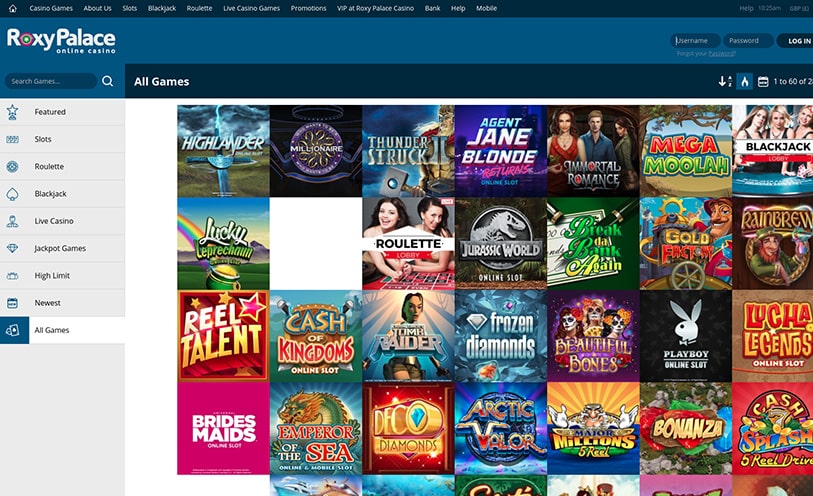Open the Gold Factory game tile
Image resolution: width=813 pixels, height=496 pixels.
click(686, 244)
